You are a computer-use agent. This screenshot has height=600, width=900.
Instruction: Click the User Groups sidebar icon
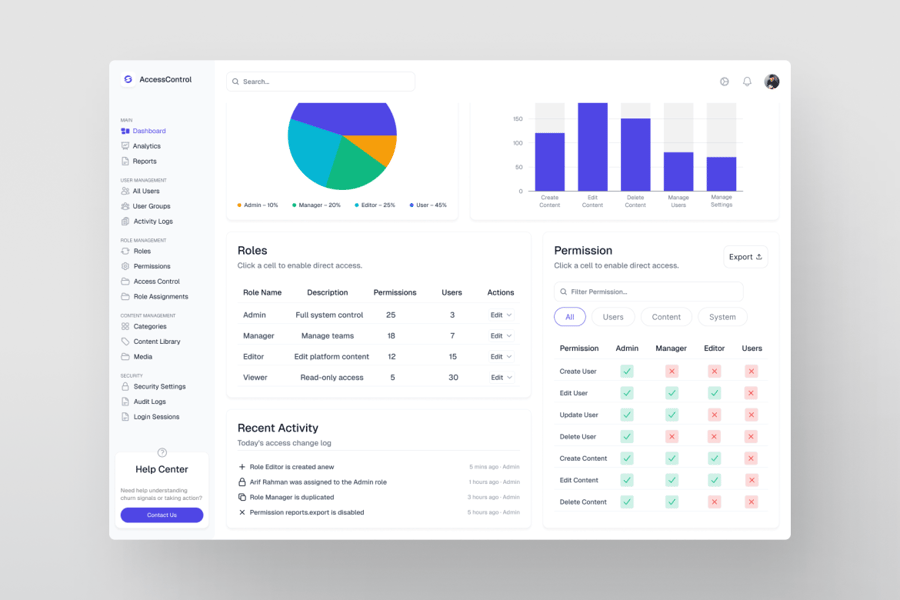click(125, 206)
